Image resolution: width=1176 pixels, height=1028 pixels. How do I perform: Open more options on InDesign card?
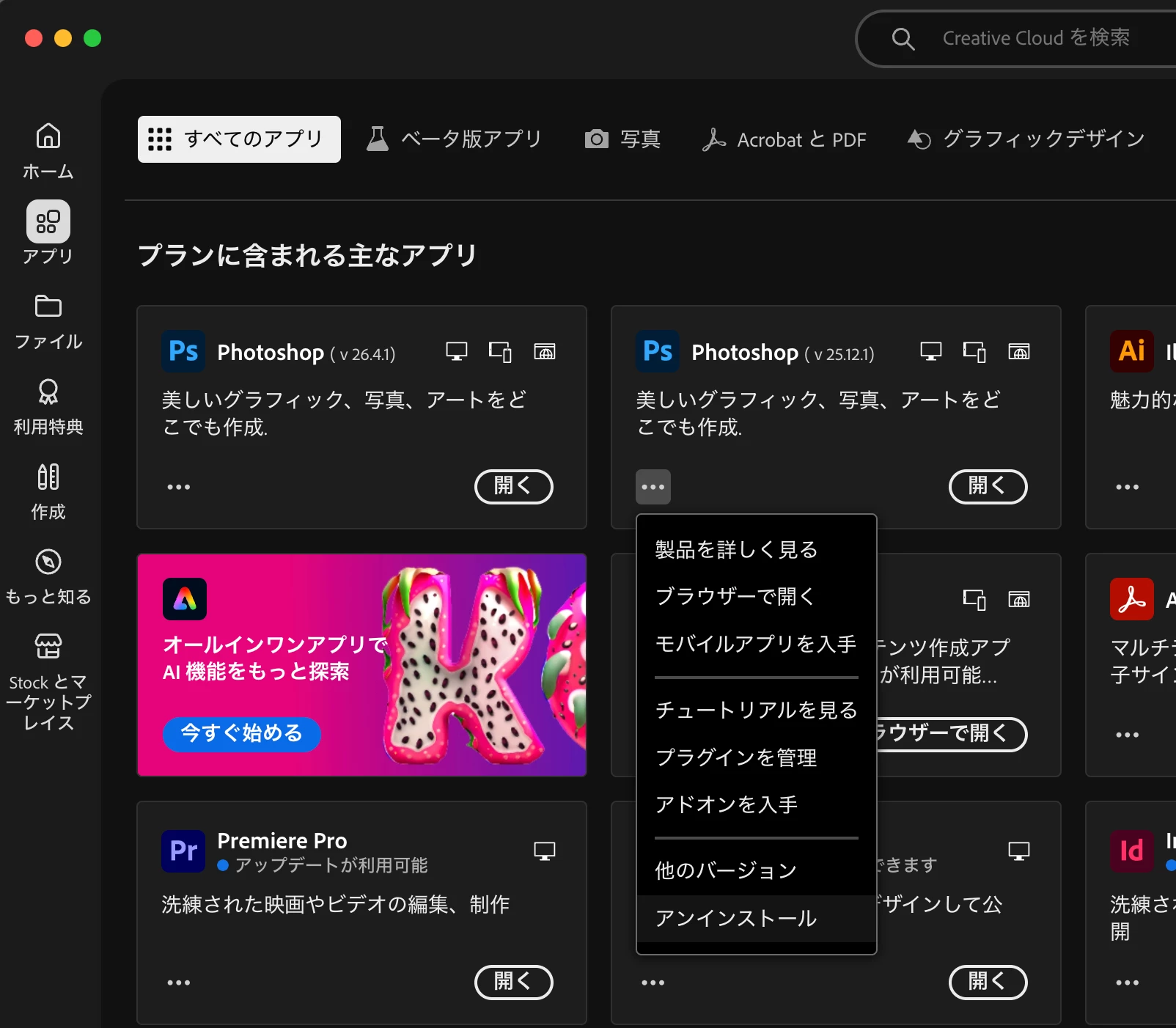pos(1128,983)
